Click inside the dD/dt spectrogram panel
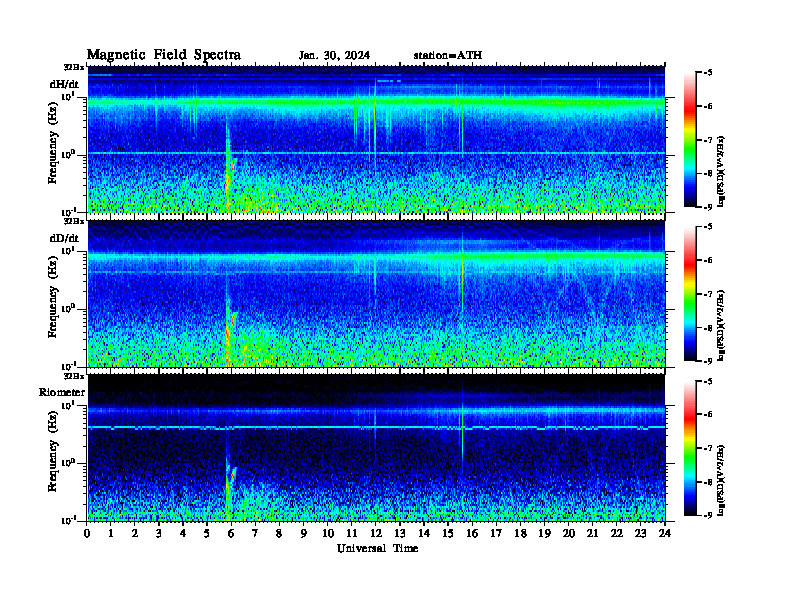The image size is (792, 612). click(x=376, y=293)
